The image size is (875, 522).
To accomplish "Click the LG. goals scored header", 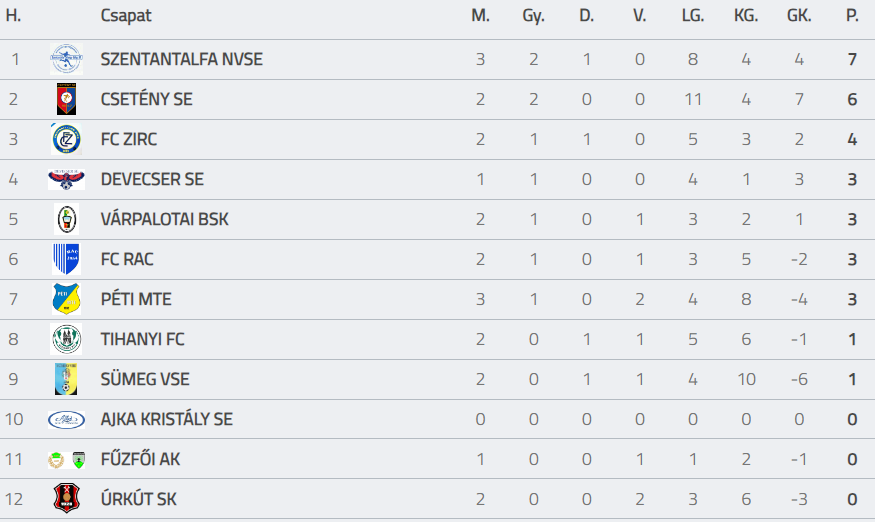I will point(692,16).
